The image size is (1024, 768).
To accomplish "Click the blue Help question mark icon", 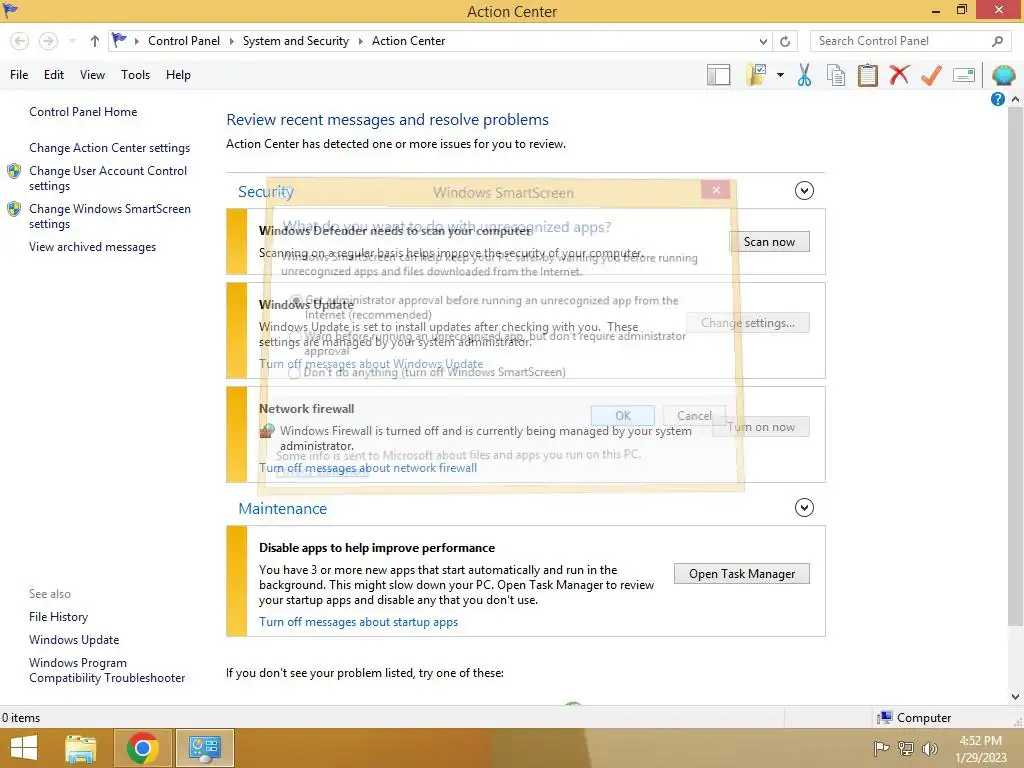I will pos(997,99).
